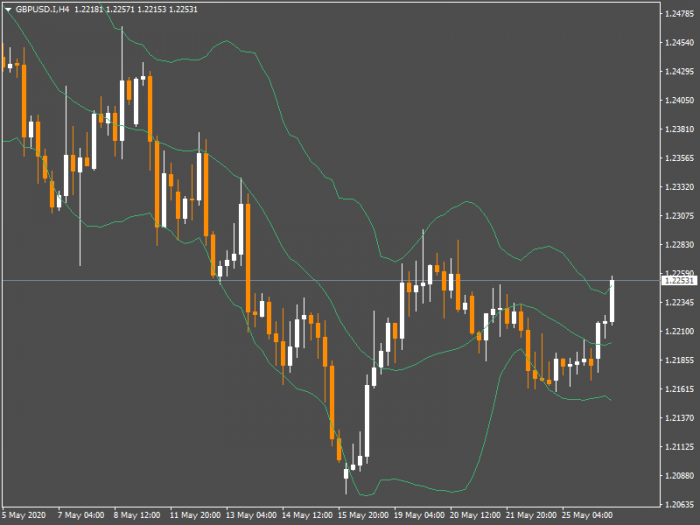Click price level 1.21125 on axis
The width and height of the screenshot is (700, 525).
(679, 446)
